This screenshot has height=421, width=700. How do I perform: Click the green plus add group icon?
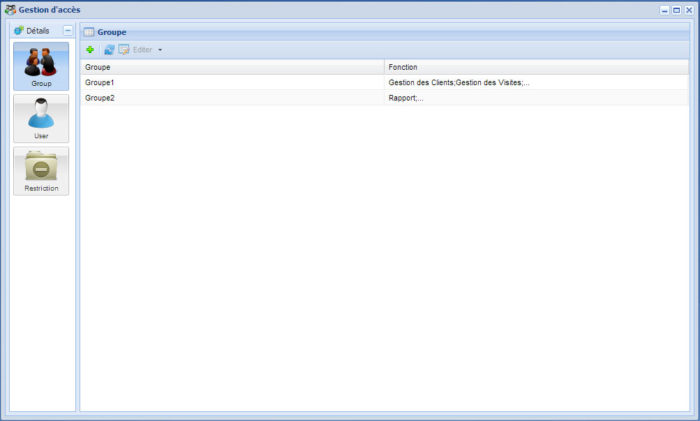pos(90,49)
